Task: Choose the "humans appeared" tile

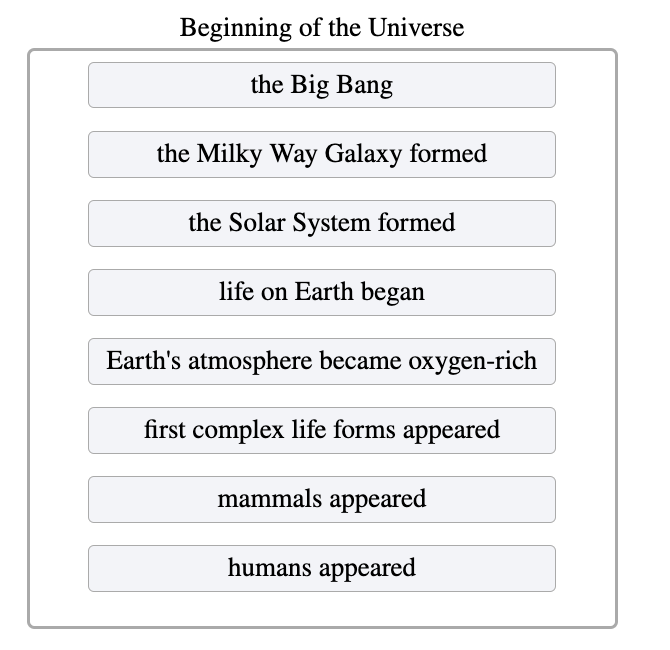Action: 322,568
